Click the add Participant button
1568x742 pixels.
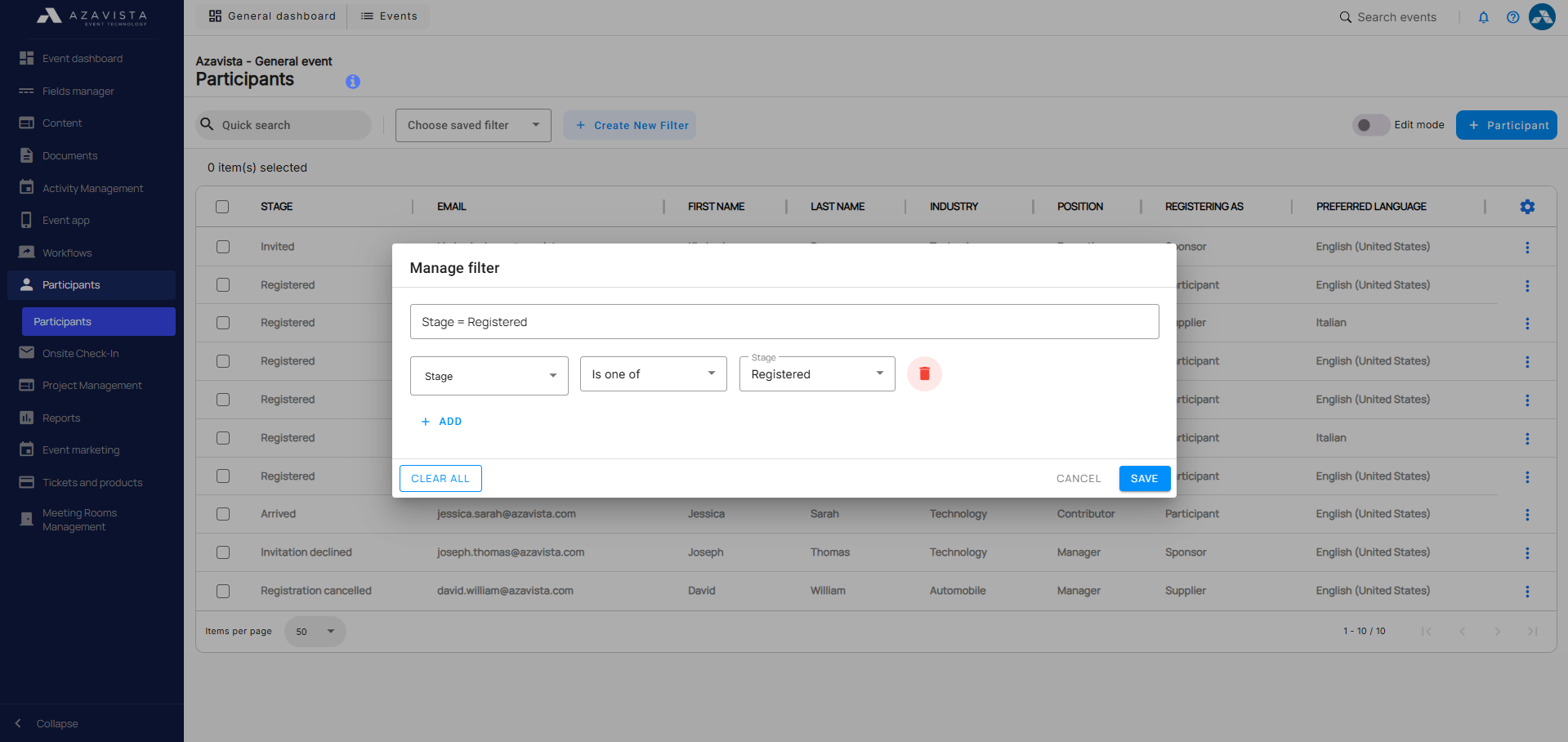coord(1507,125)
